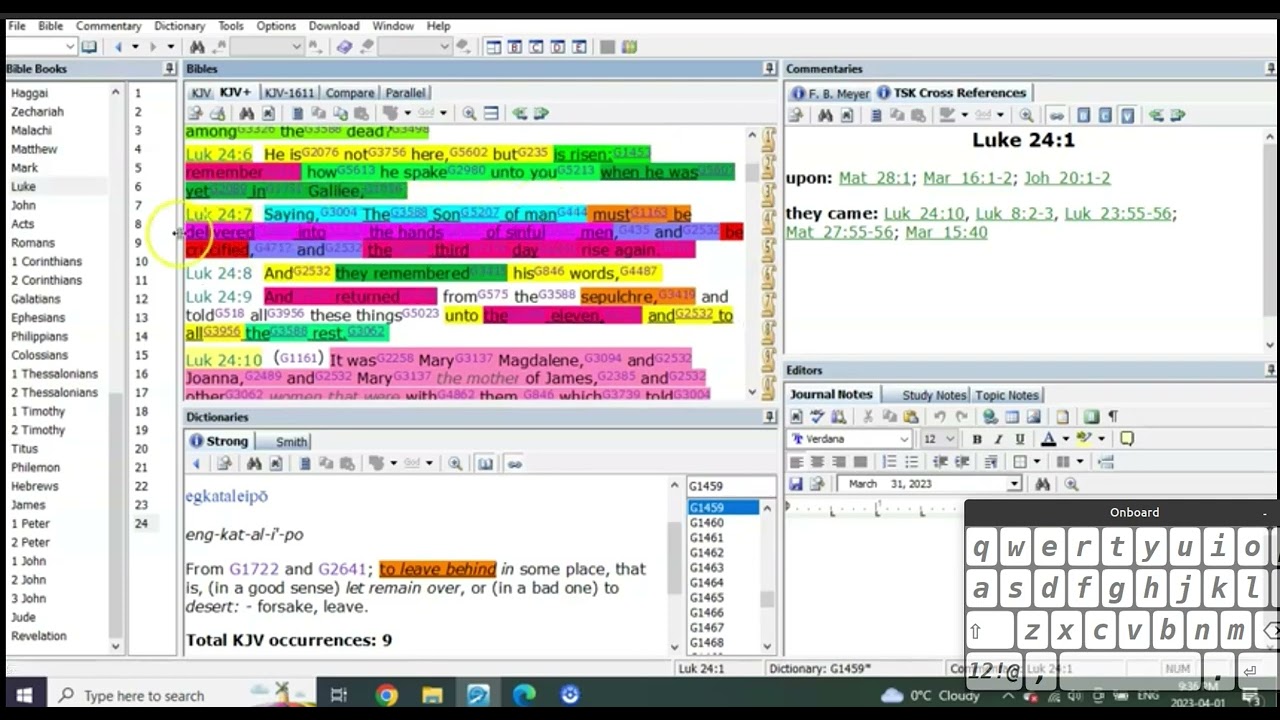Screen dimensions: 1280x720
Task: Toggle Bold formatting in the editor
Action: pyautogui.click(x=977, y=439)
